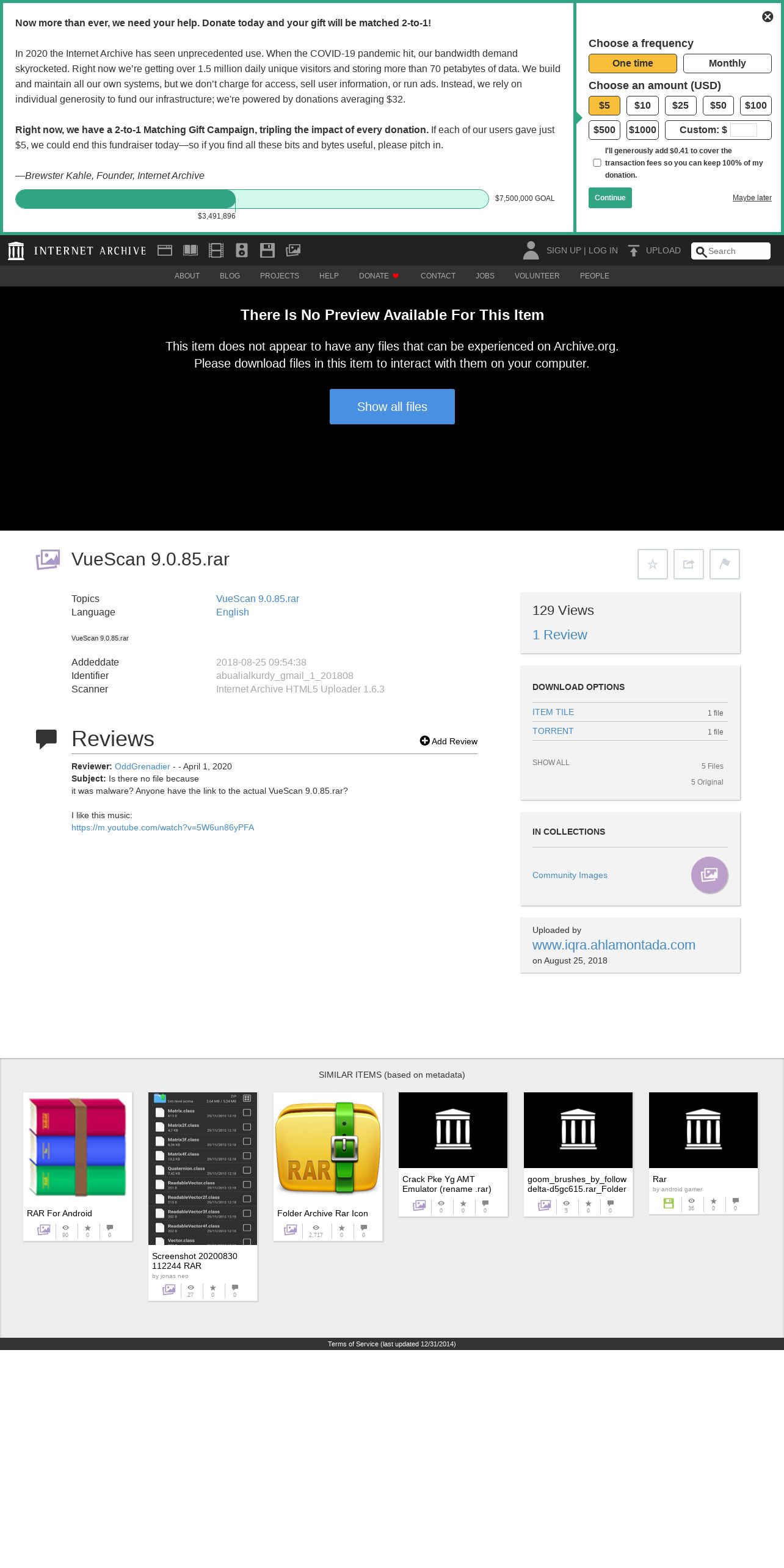This screenshot has width=784, height=1568.
Task: Open the OddGrenadier reviewer profile
Action: 142,766
